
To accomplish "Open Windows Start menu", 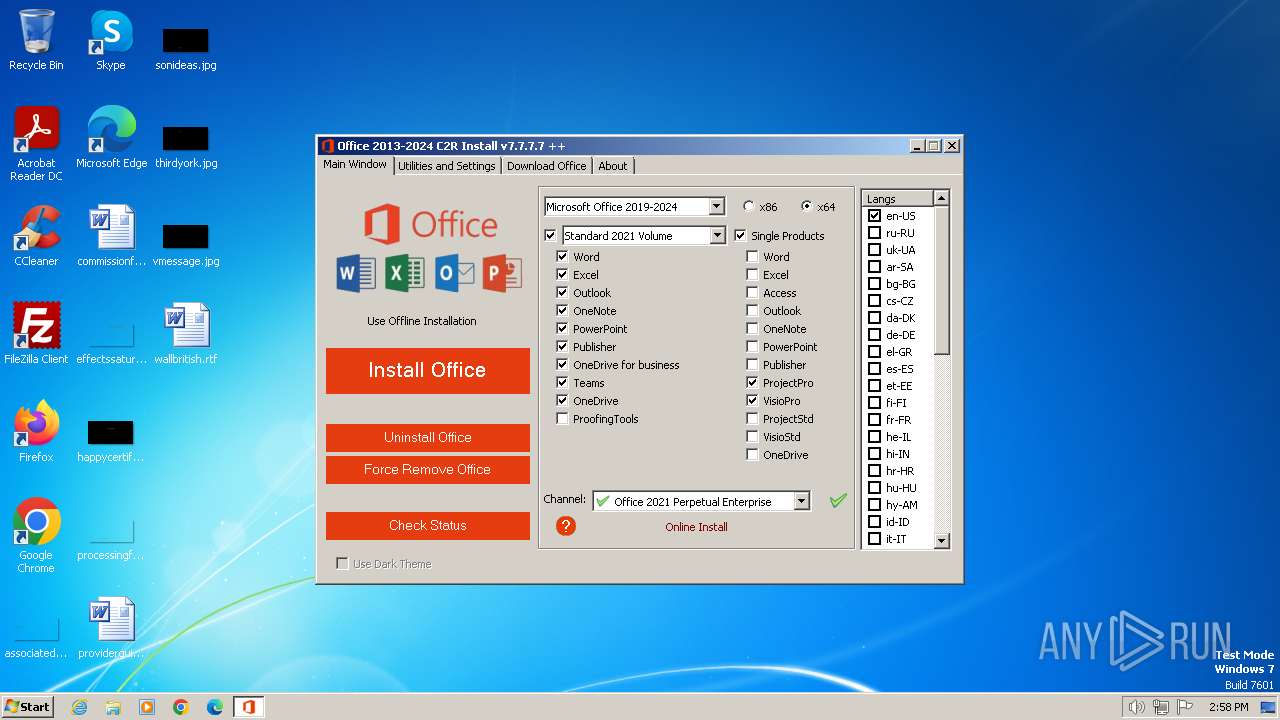I will pos(28,707).
